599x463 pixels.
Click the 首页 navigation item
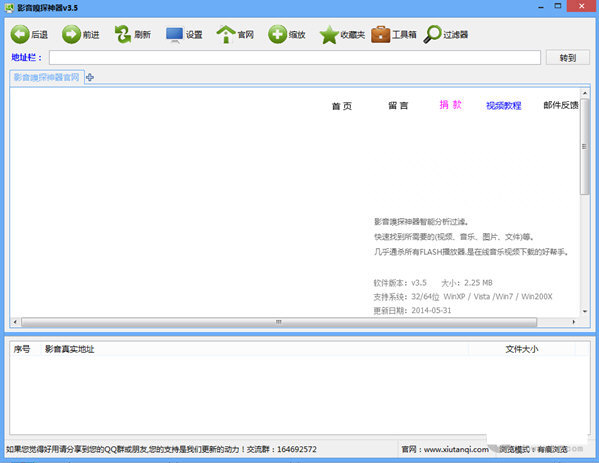pos(342,106)
